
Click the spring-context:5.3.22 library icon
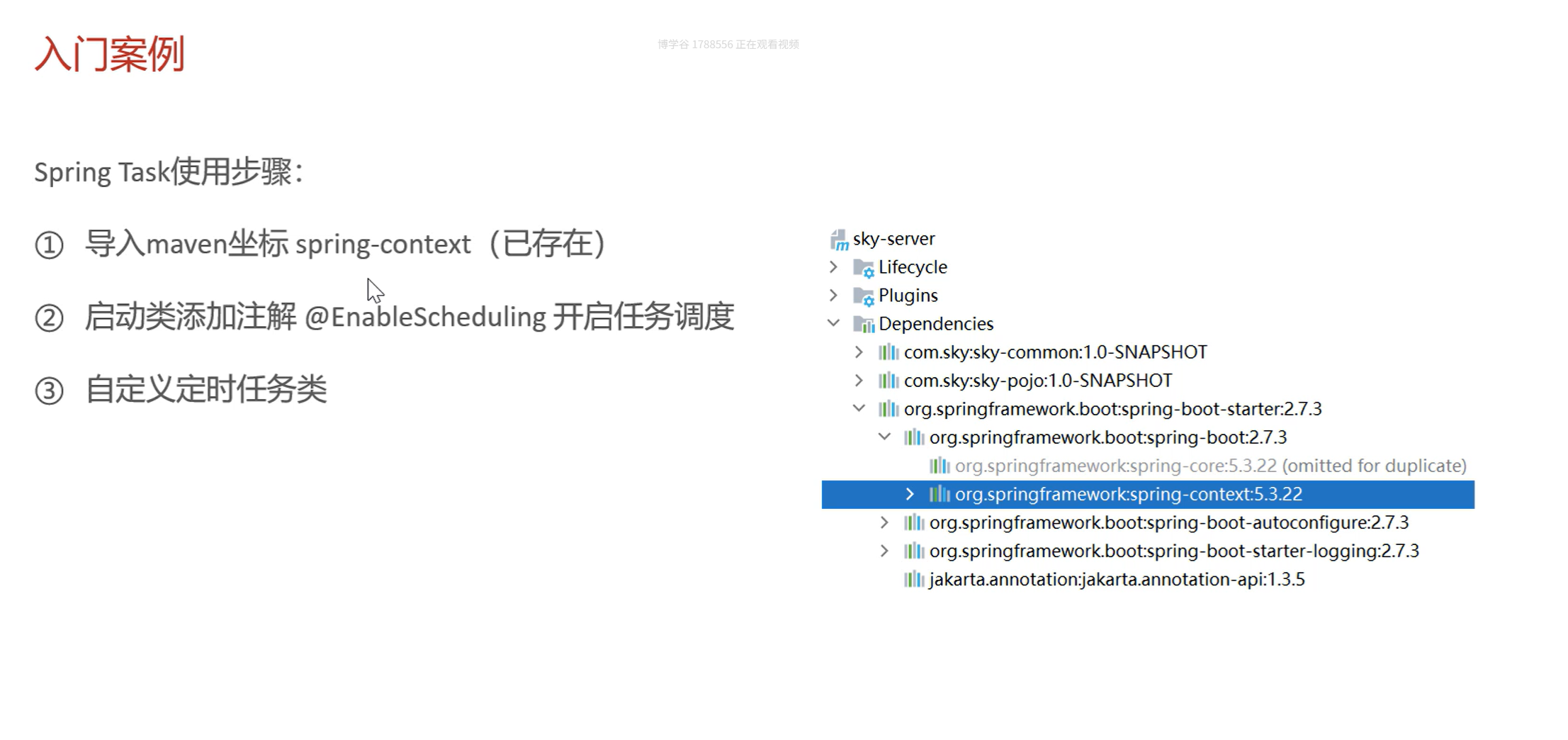(x=940, y=494)
